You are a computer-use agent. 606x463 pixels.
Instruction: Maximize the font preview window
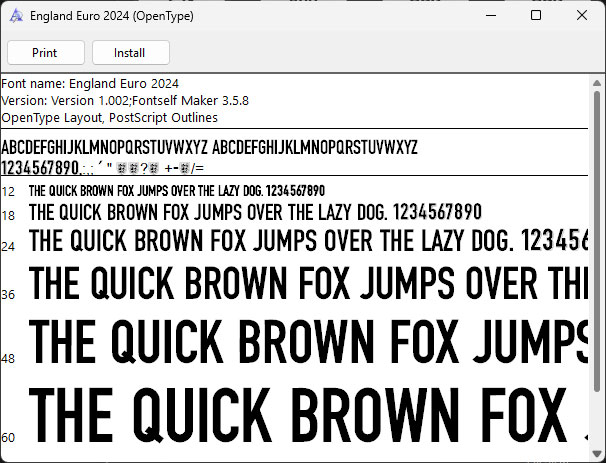click(536, 16)
